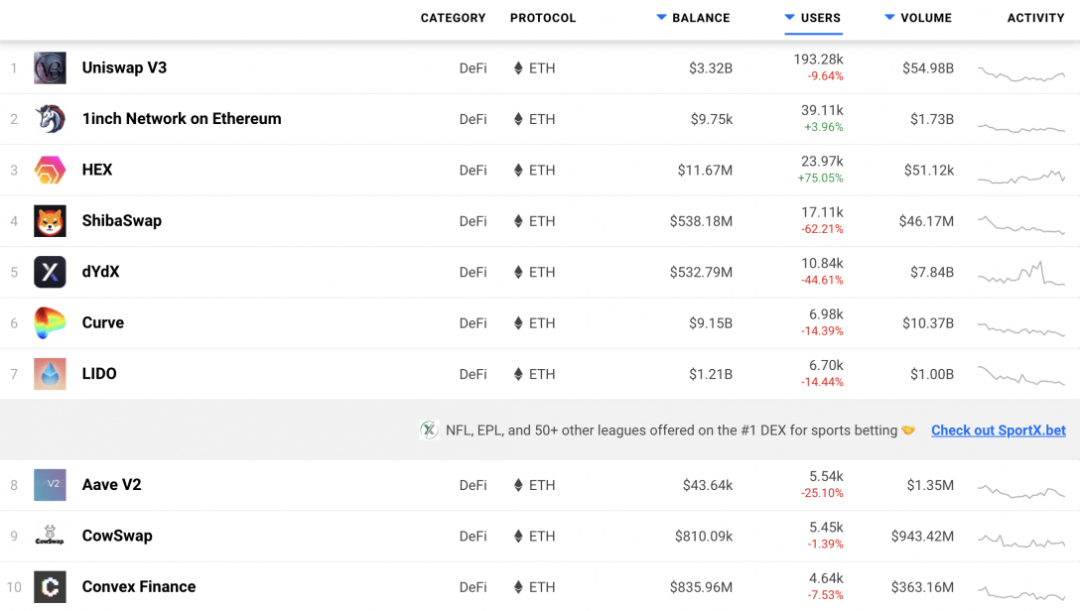Click the Protocol column header
Viewport: 1080px width, 611px height.
(x=543, y=18)
